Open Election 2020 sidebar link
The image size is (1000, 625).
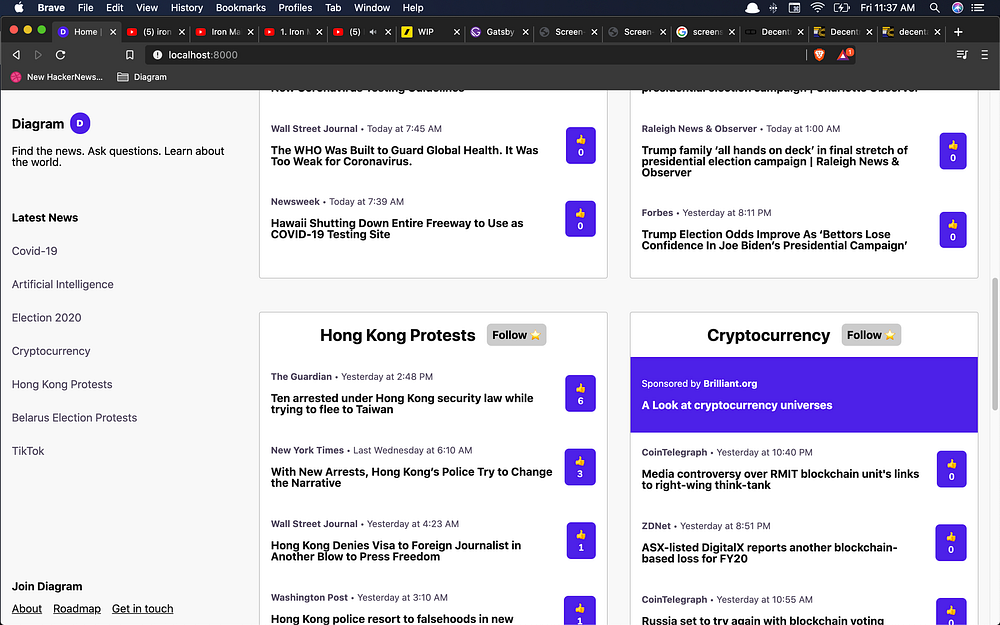pos(47,318)
